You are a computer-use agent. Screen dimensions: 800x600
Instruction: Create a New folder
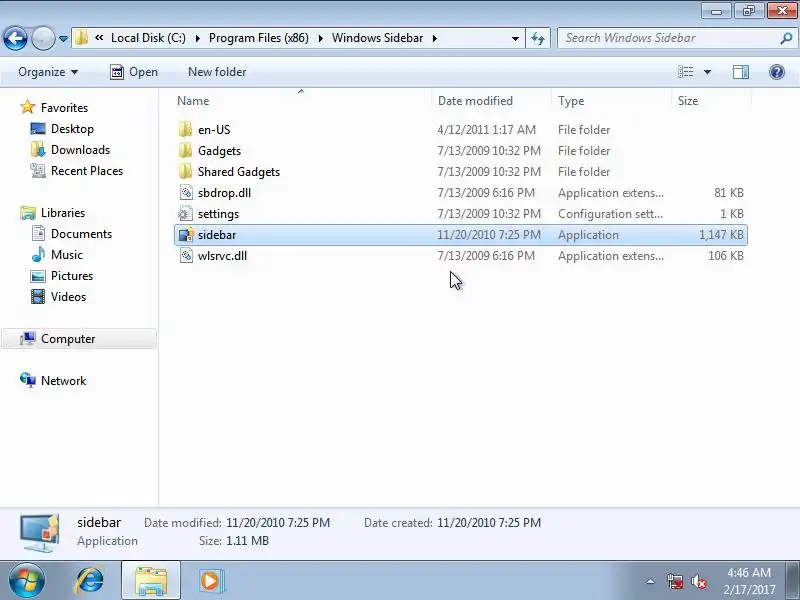[x=217, y=72]
